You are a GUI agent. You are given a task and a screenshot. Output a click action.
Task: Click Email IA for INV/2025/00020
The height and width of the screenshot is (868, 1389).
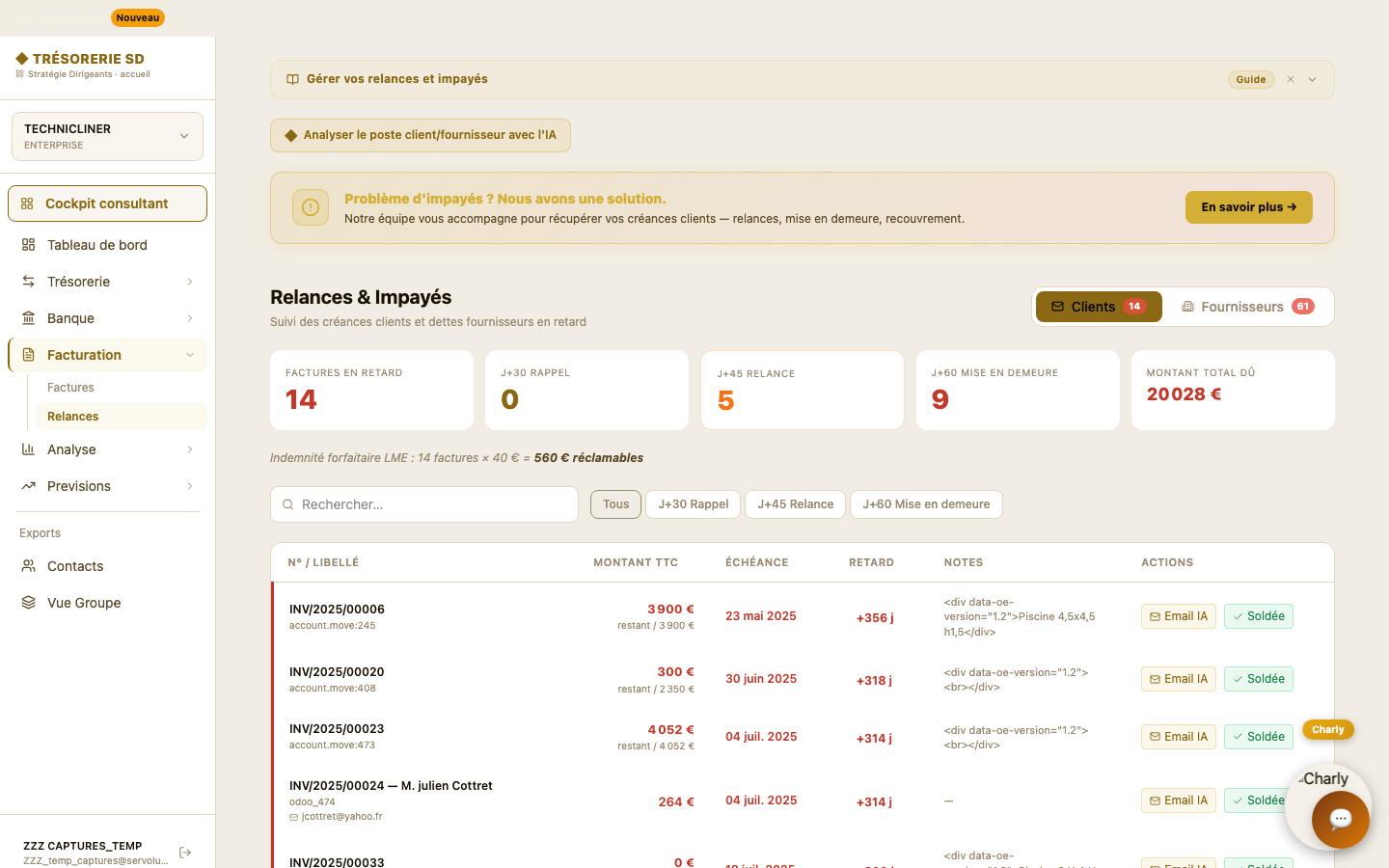pos(1179,679)
